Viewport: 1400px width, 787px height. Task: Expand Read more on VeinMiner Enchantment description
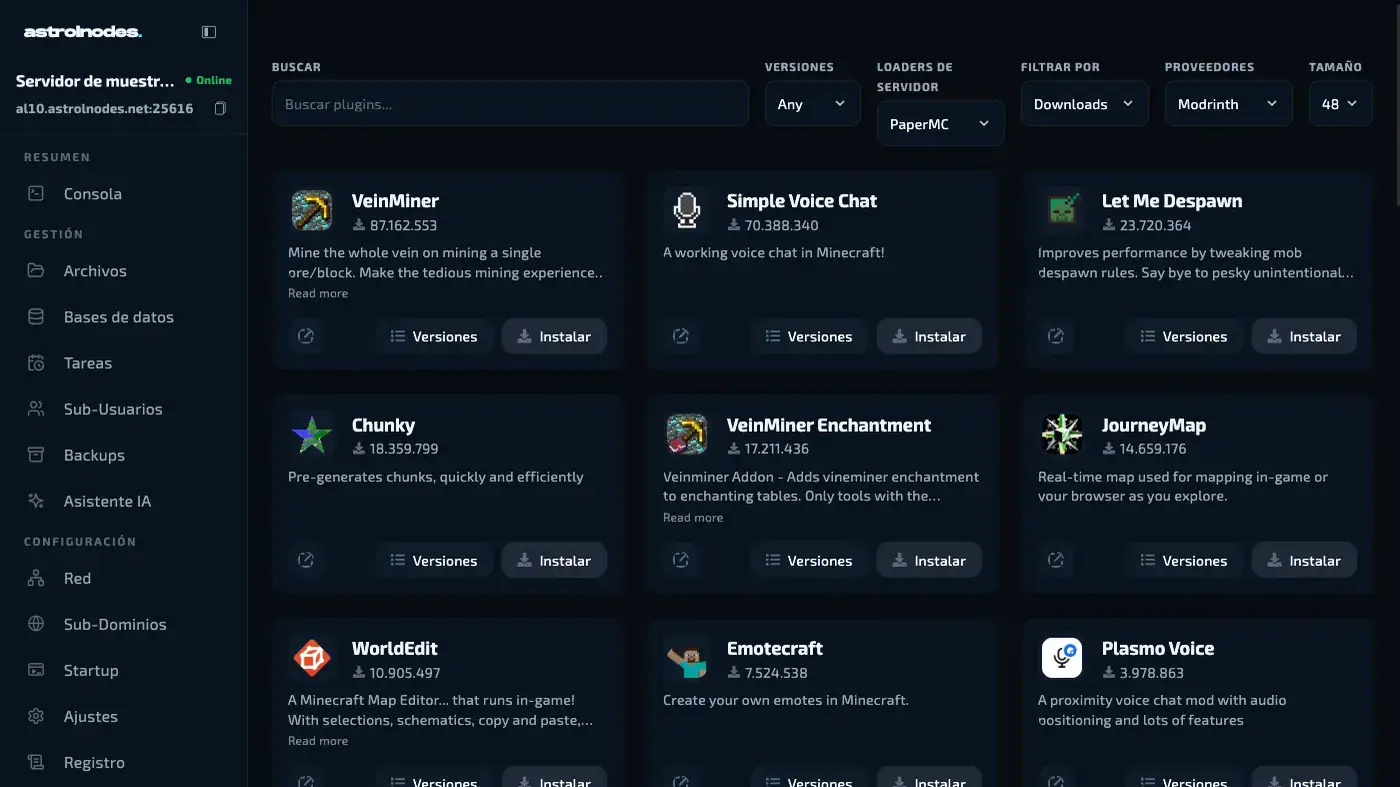click(693, 517)
